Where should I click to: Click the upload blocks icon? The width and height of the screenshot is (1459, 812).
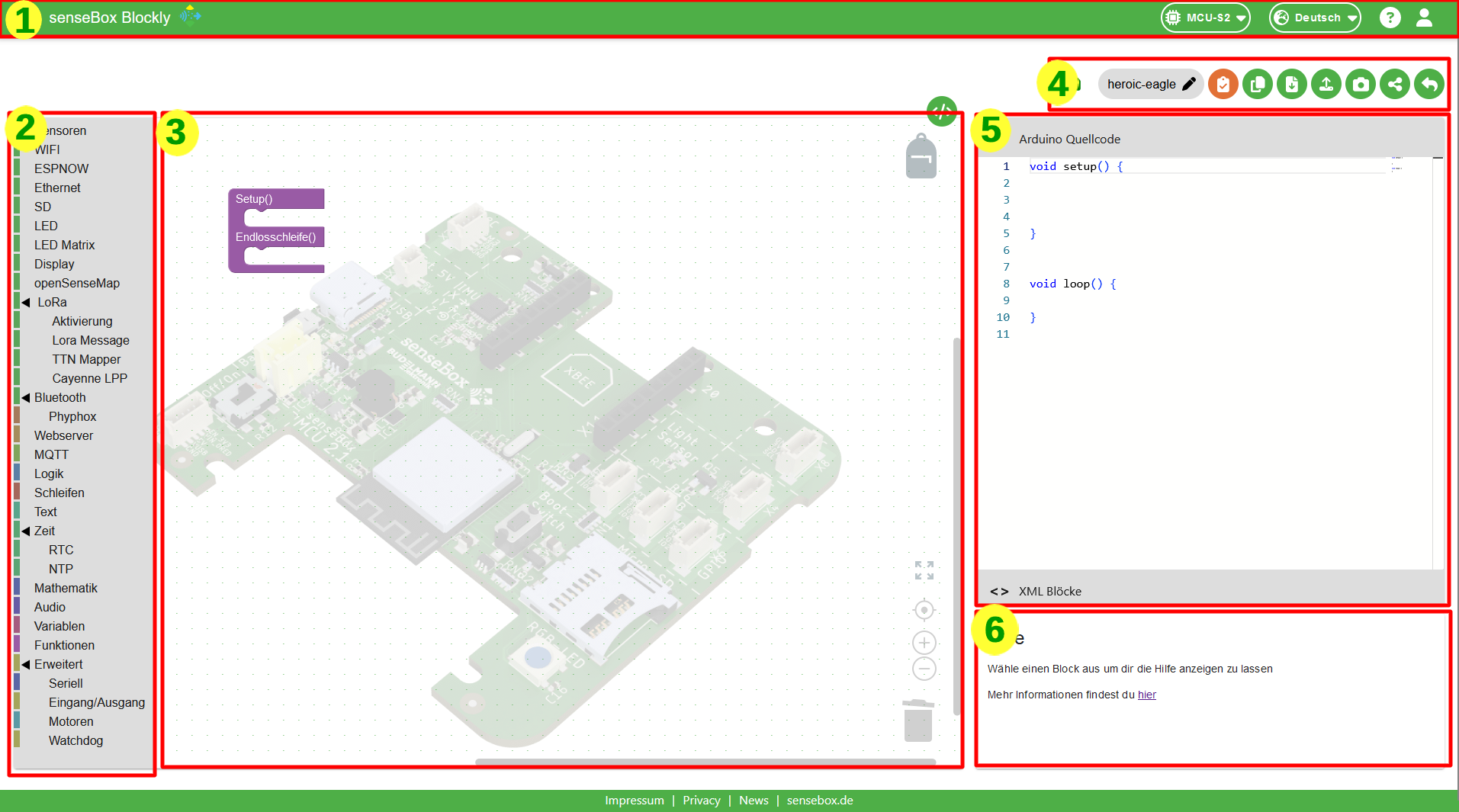click(1326, 84)
